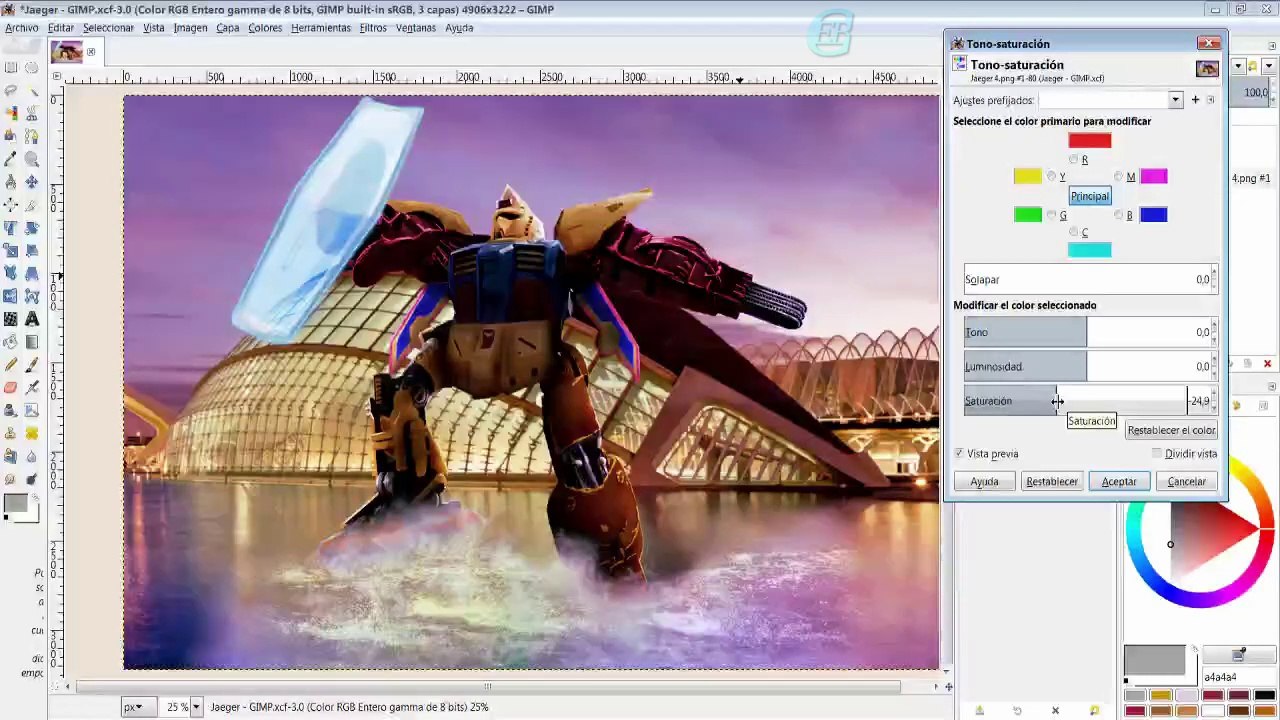Screen dimensions: 1280x720
Task: Adjust the Saturación slider
Action: (1090, 401)
